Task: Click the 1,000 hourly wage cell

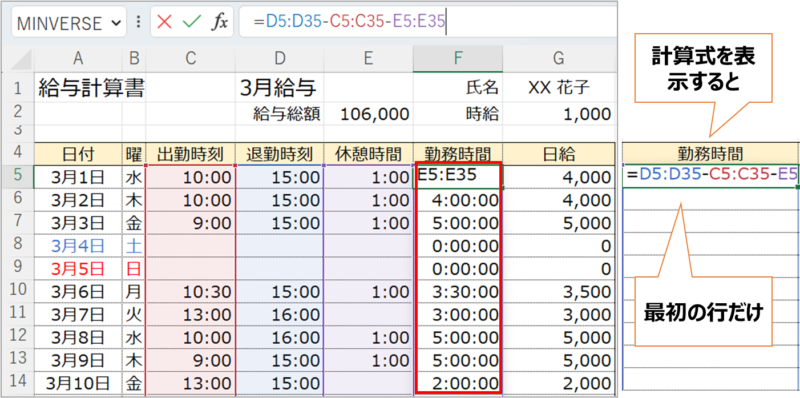Action: [x=559, y=114]
